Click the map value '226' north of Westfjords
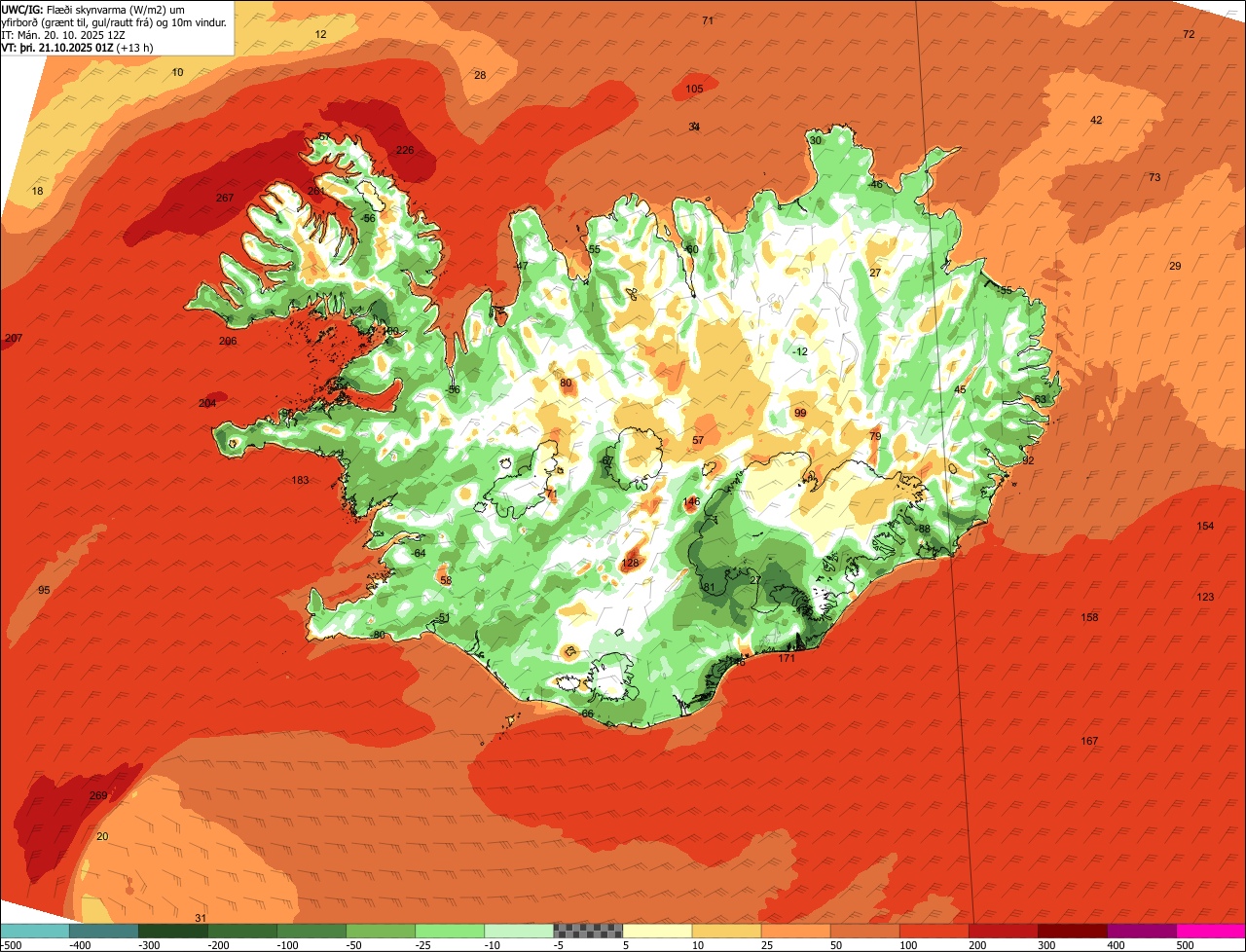The width and height of the screenshot is (1246, 952). coord(405,150)
